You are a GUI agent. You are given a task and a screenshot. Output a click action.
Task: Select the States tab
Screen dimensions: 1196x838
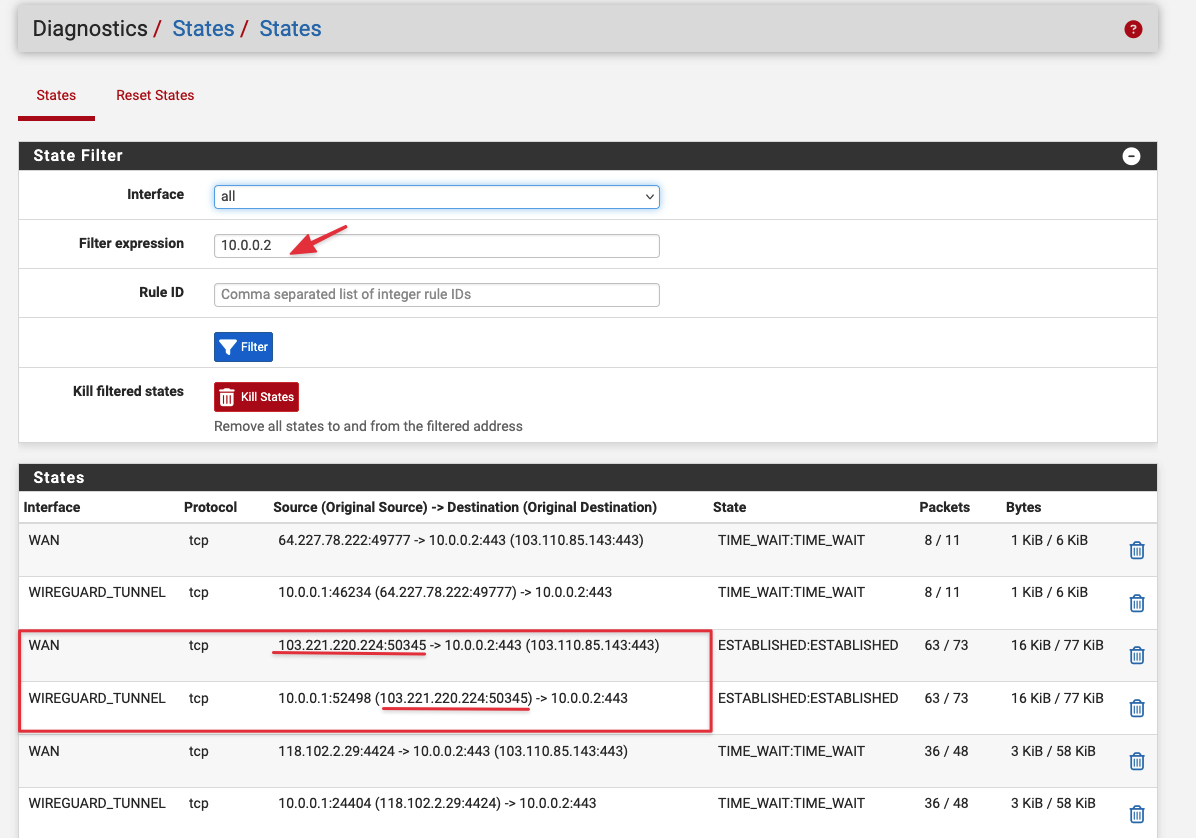coord(56,96)
